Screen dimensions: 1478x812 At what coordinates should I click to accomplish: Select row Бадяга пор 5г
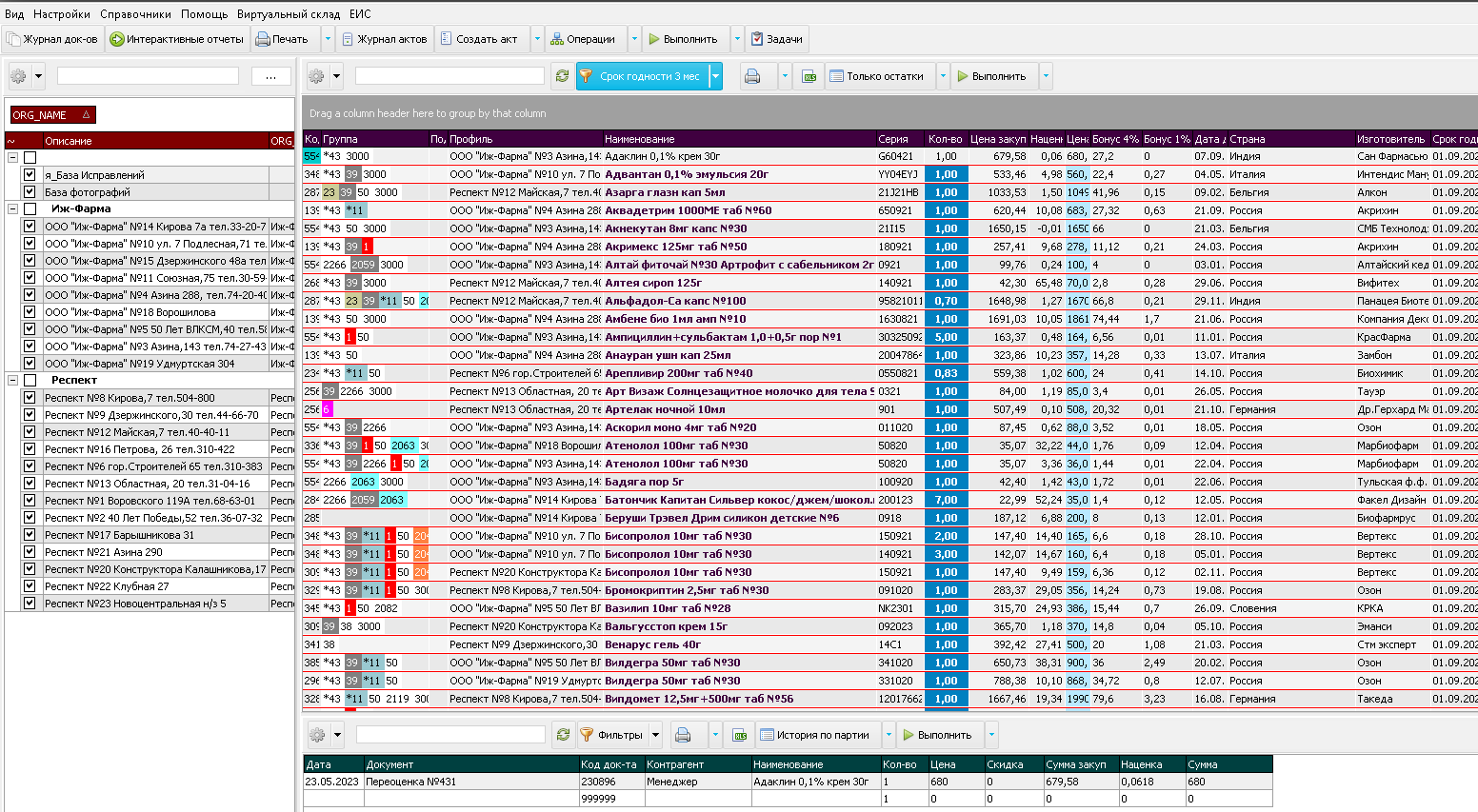tap(889, 482)
